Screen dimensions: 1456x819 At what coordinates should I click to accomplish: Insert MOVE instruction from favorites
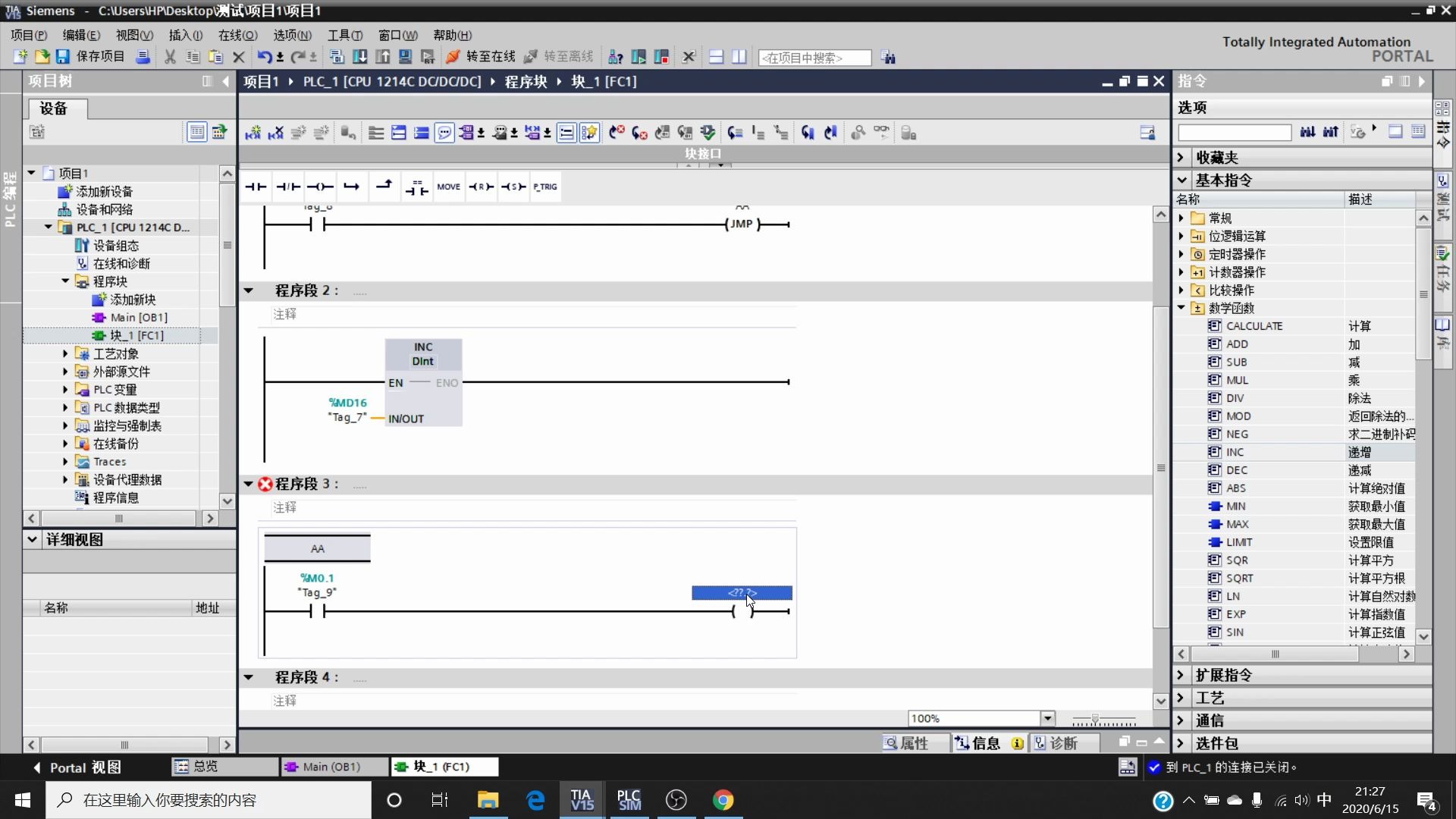pyautogui.click(x=448, y=187)
